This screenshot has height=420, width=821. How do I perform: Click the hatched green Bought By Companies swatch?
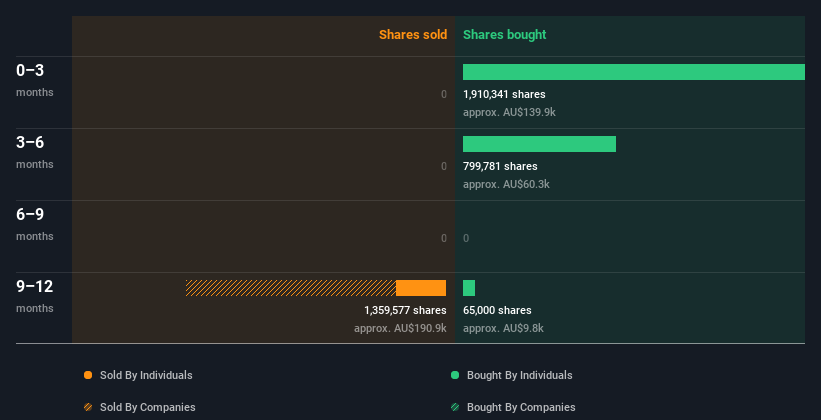tap(455, 407)
